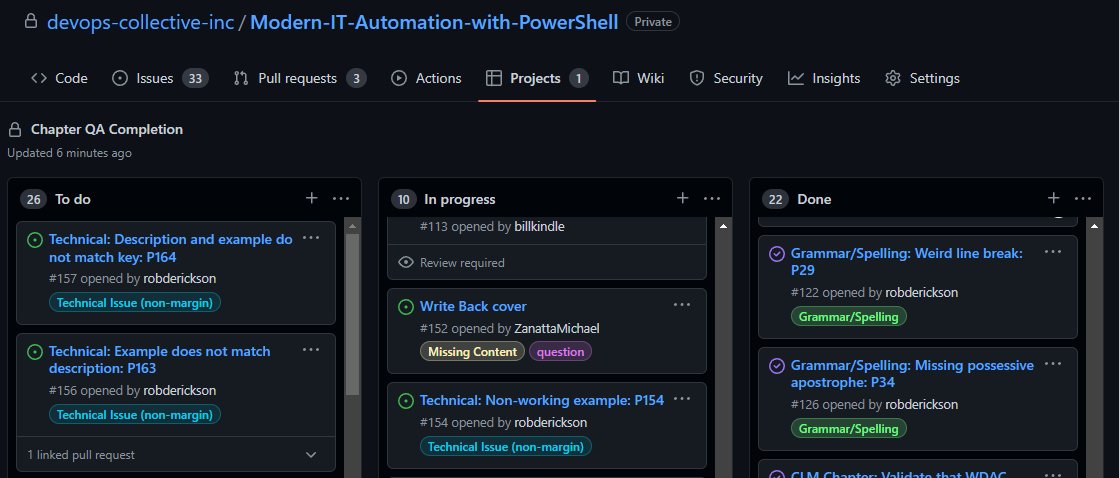1119x478 pixels.
Task: Click the Projects count badge 1
Action: [579, 78]
